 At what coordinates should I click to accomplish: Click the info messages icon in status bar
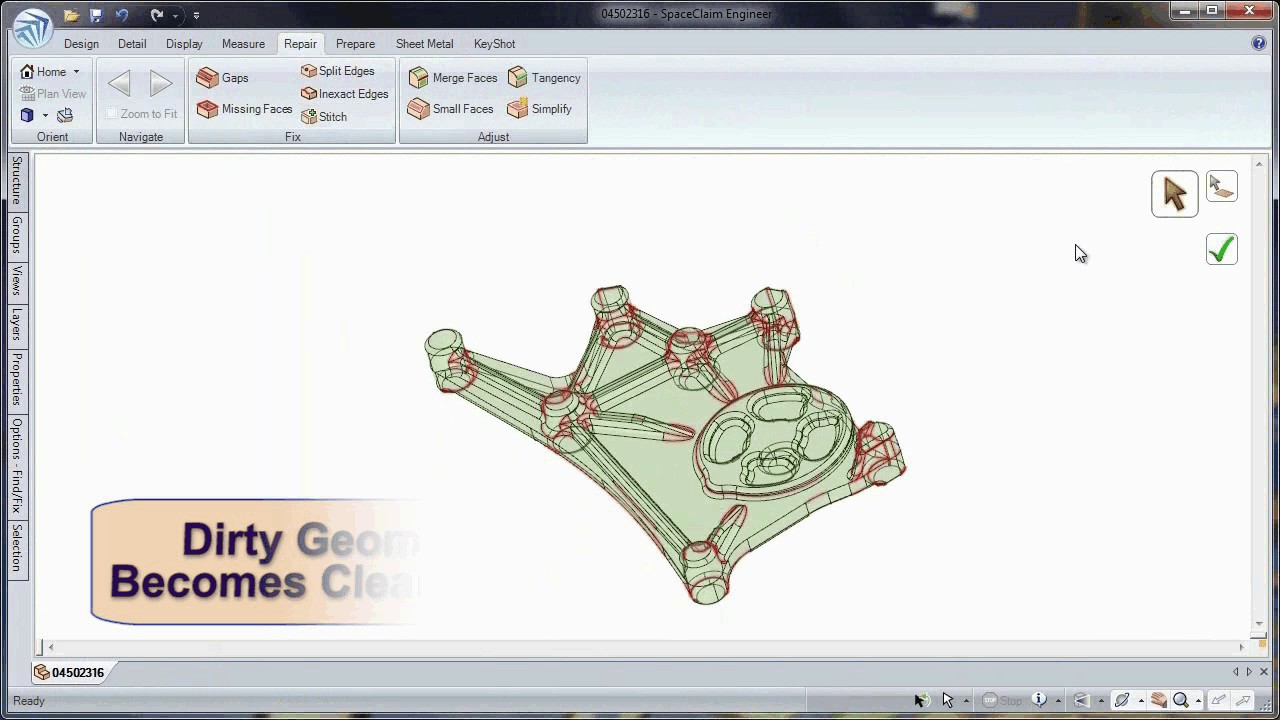click(1040, 701)
